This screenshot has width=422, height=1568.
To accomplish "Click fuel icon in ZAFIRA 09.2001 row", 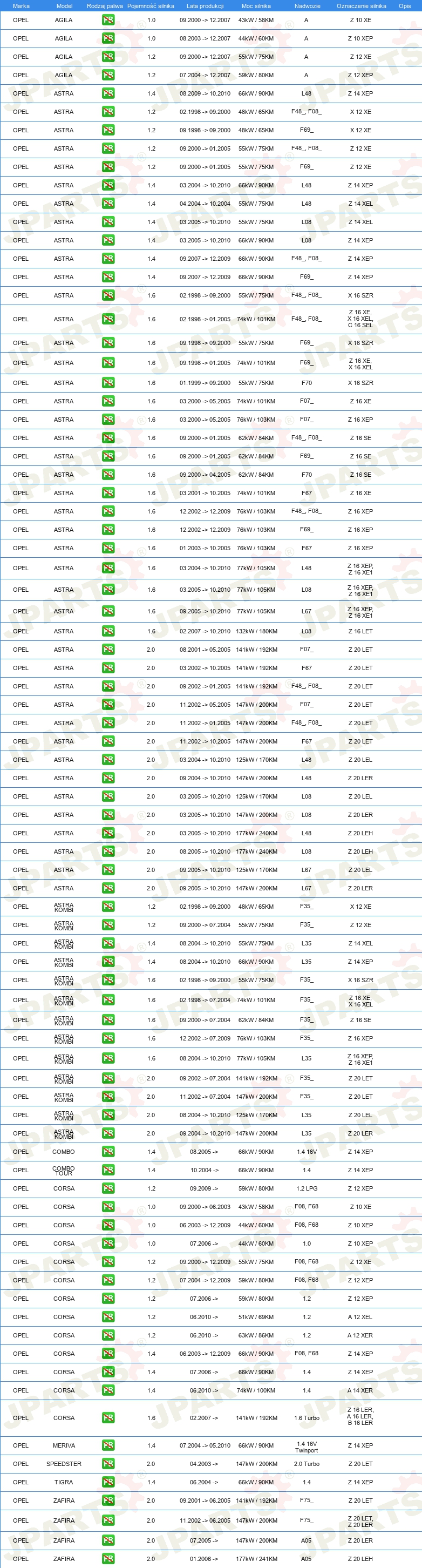I will coord(108,1500).
